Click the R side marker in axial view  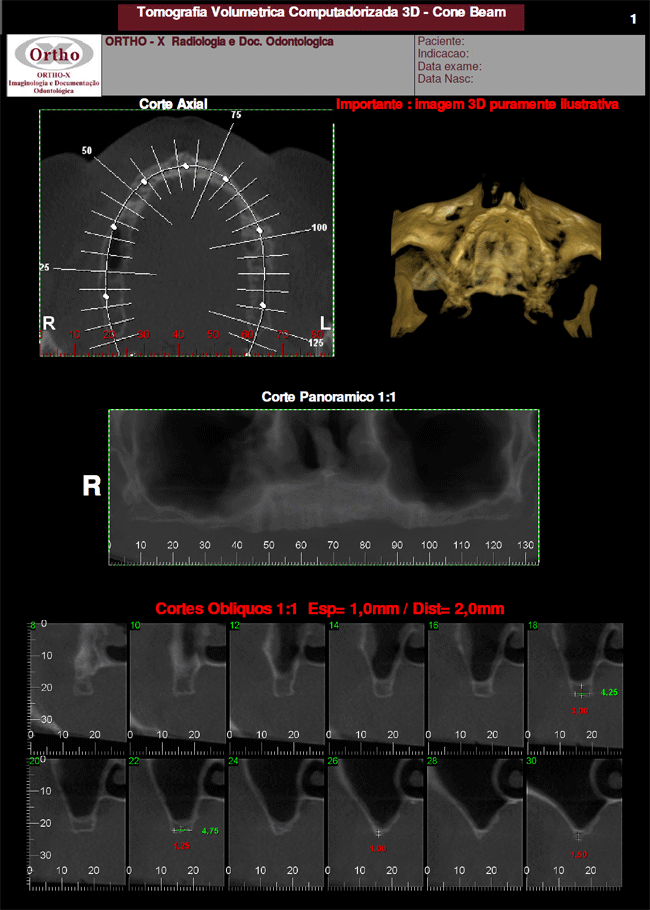pos(48,322)
